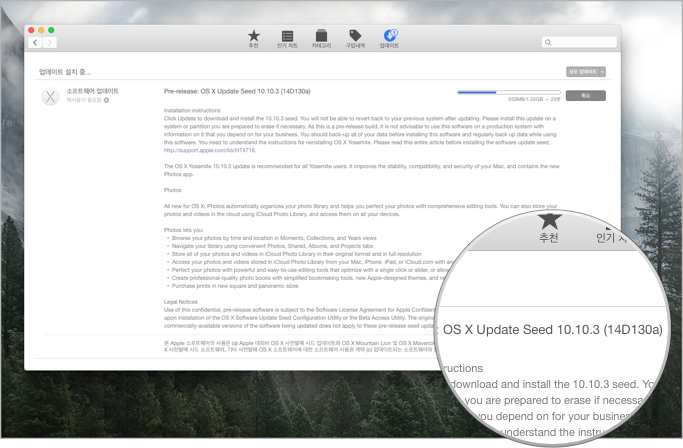Go forward with the right arrow button
Viewport: 683px width, 448px height.
click(x=50, y=42)
